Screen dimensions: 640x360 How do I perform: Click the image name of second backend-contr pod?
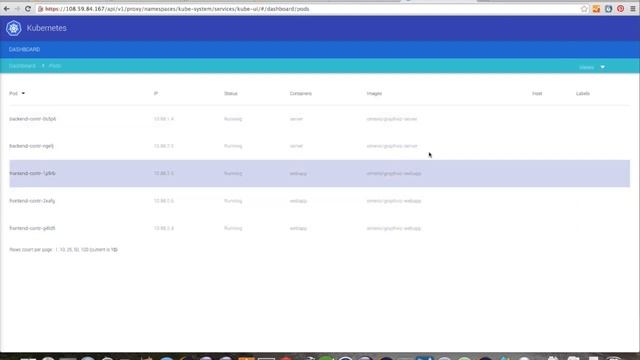pos(392,146)
